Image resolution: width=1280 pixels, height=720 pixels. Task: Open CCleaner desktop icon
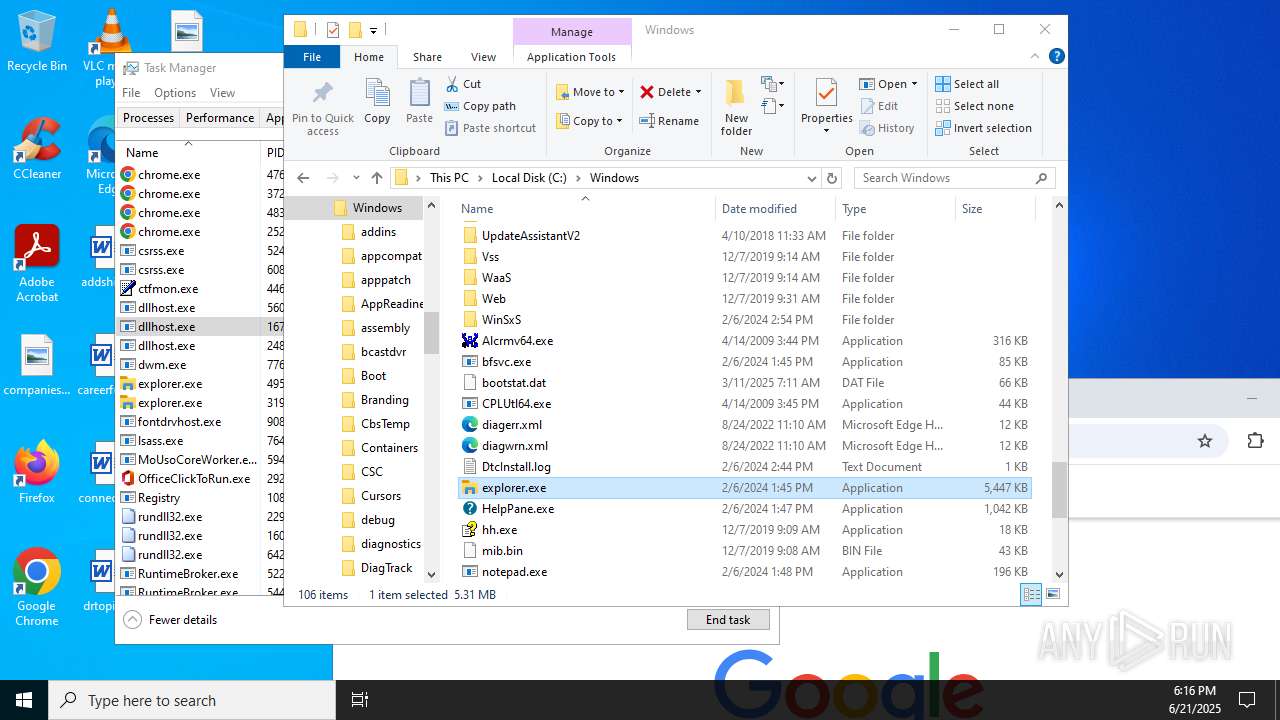[37, 148]
